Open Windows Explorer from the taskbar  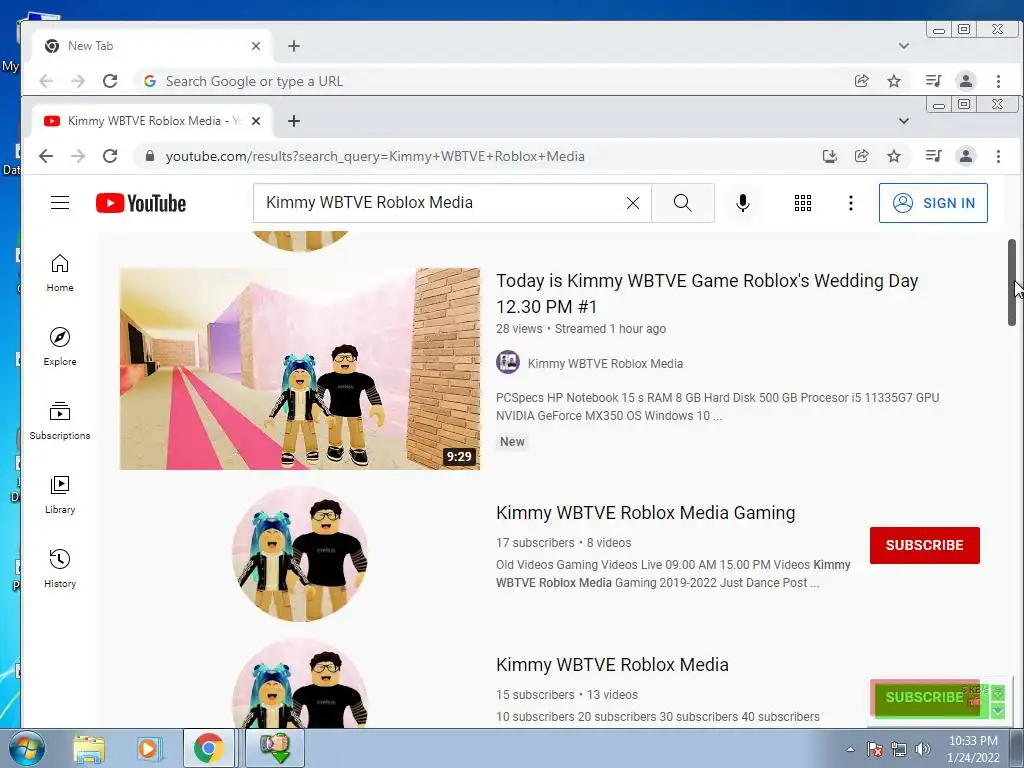point(89,748)
